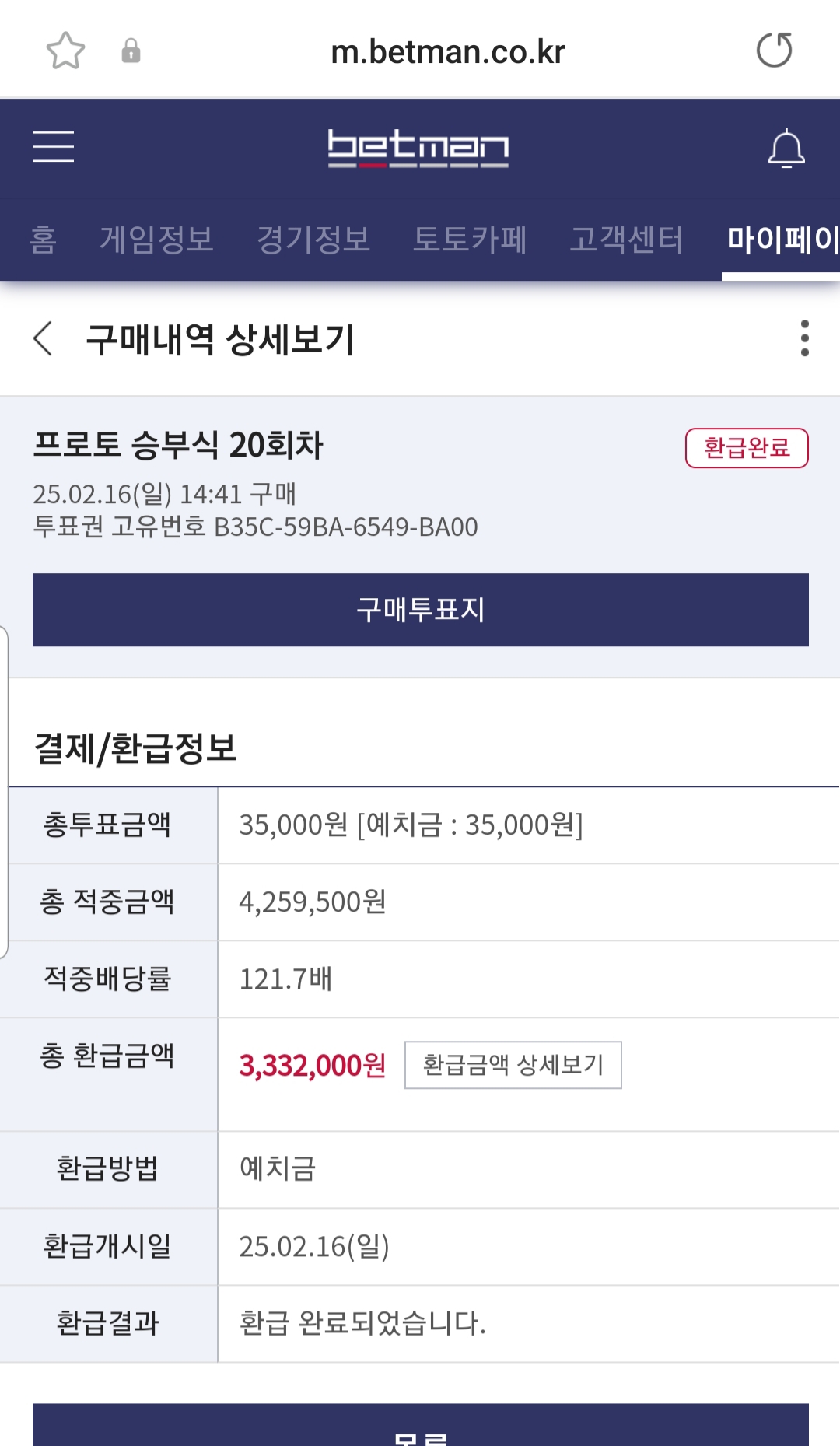Screen dimensions: 840x1446
Task: Open notifications with the bell icon
Action: [x=786, y=148]
